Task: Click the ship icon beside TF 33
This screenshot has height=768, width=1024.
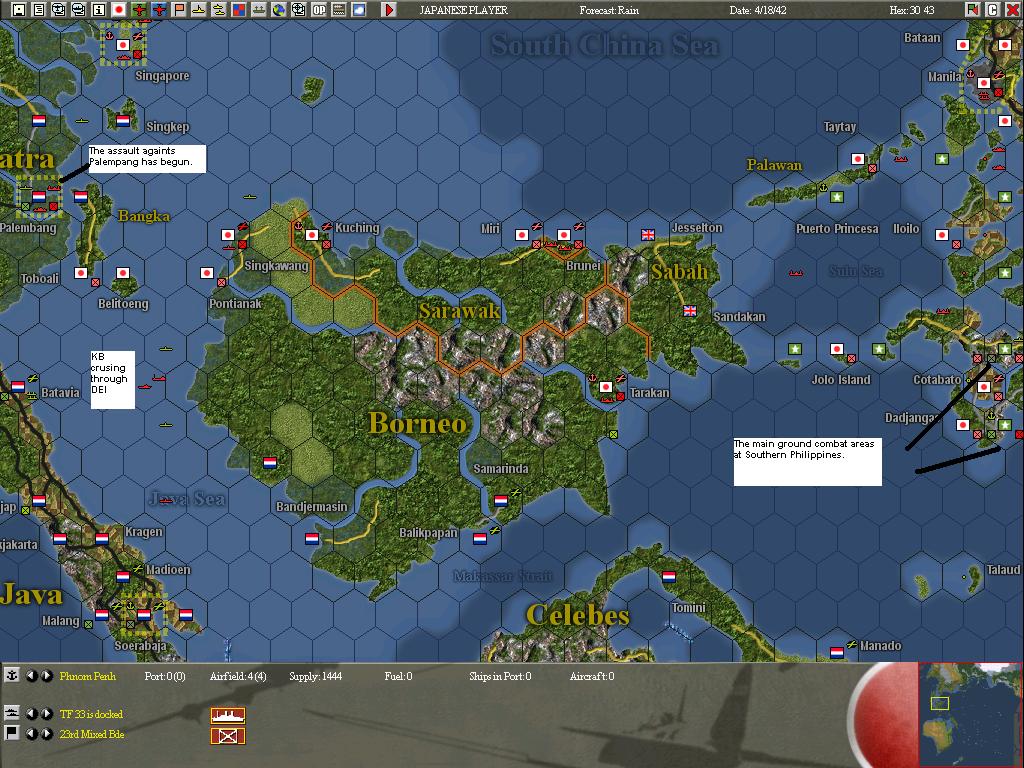Action: (x=12, y=713)
